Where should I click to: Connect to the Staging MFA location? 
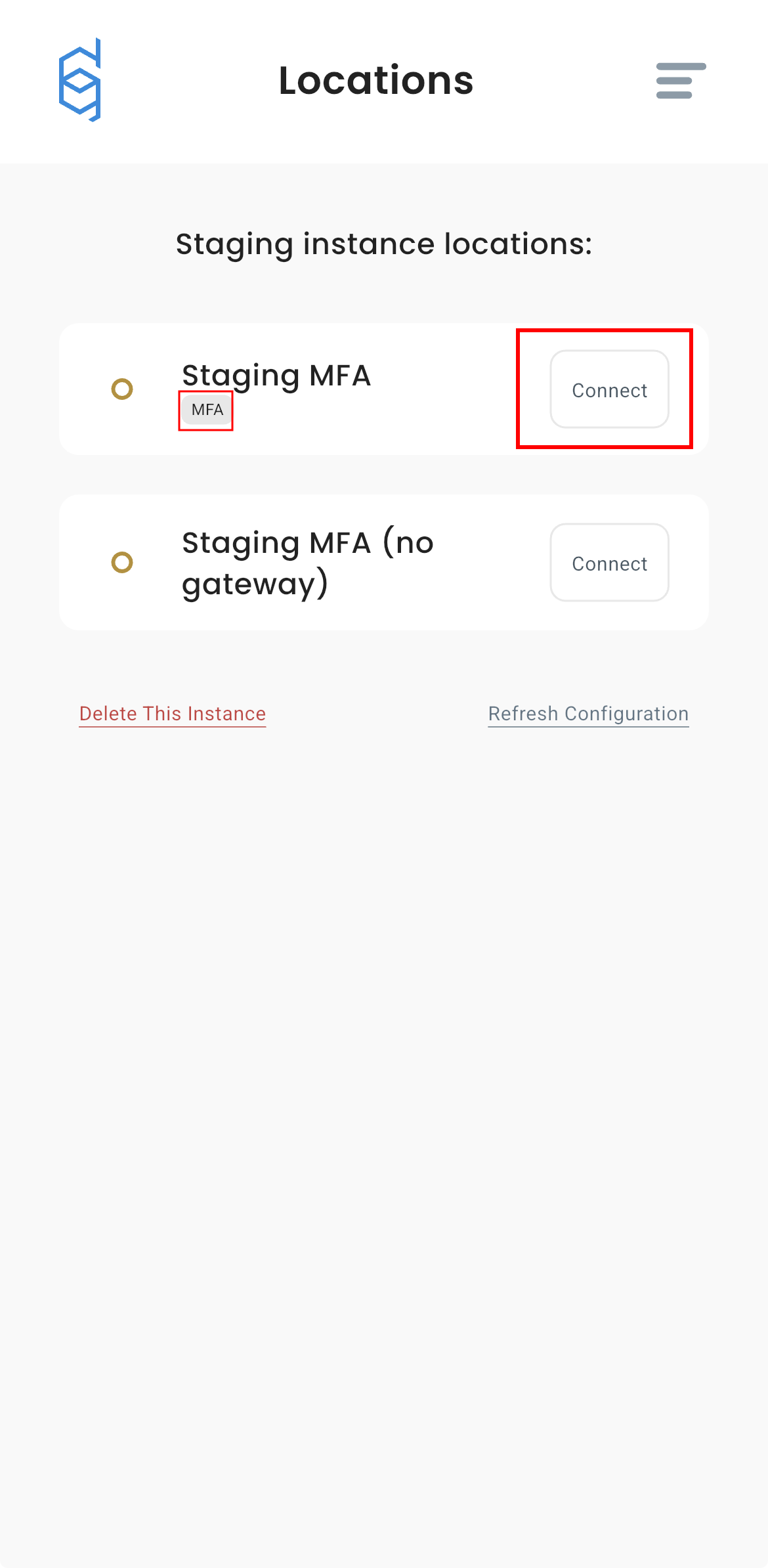[609, 390]
